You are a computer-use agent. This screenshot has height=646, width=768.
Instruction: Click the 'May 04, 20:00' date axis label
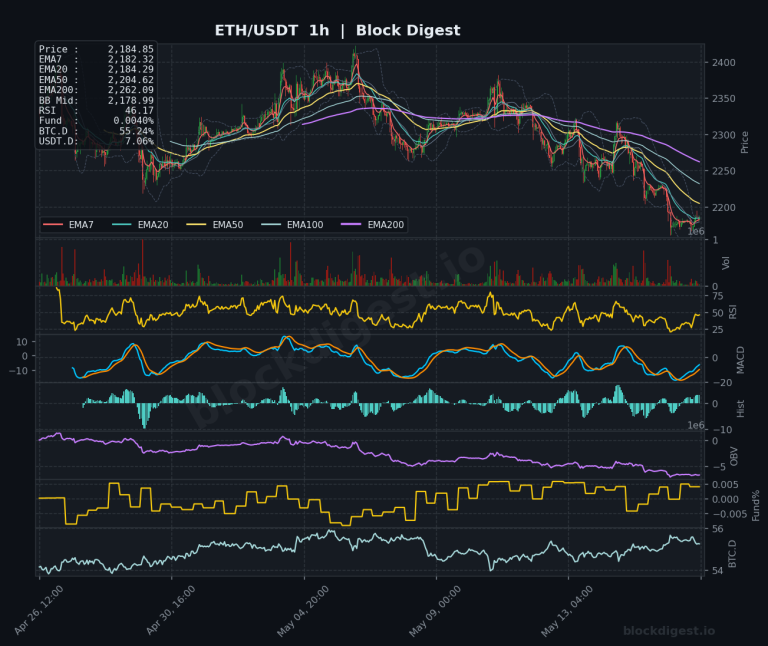303,611
